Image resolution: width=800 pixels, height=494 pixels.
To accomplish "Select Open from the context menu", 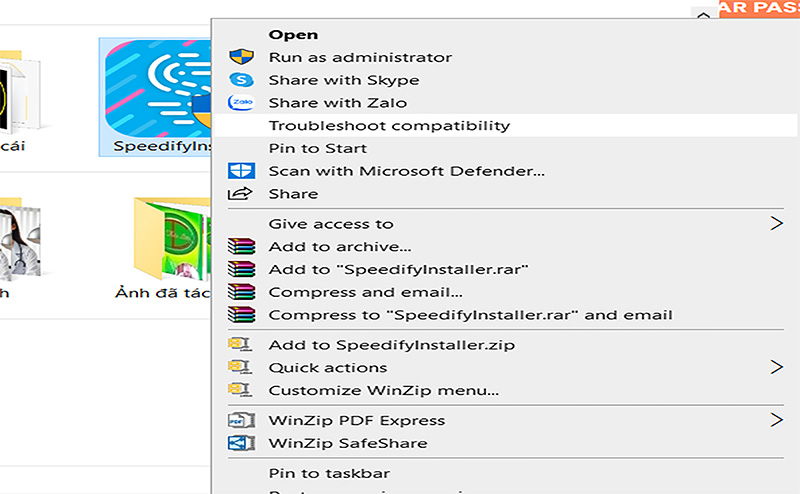I will [293, 35].
